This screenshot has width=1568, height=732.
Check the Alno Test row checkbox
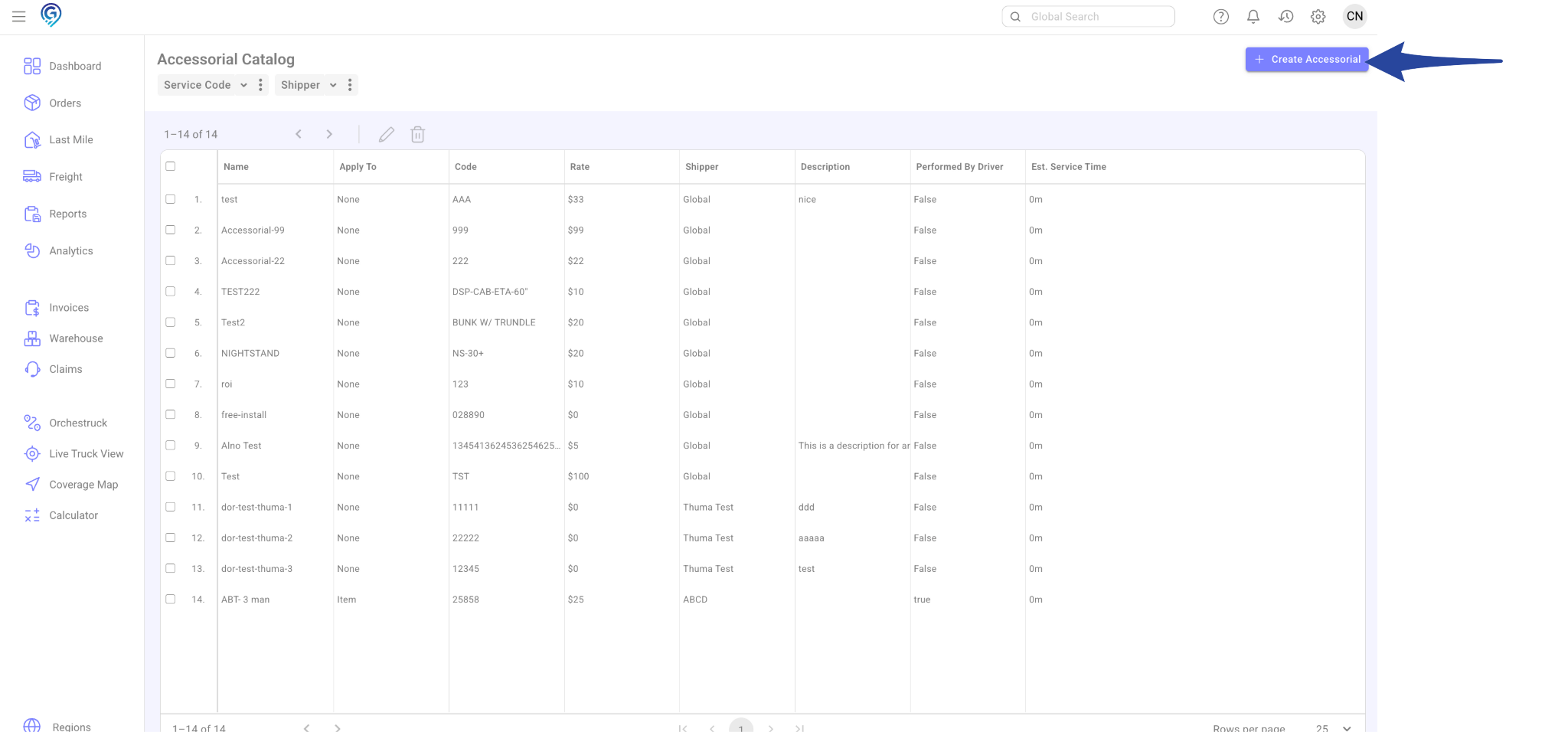tap(171, 445)
